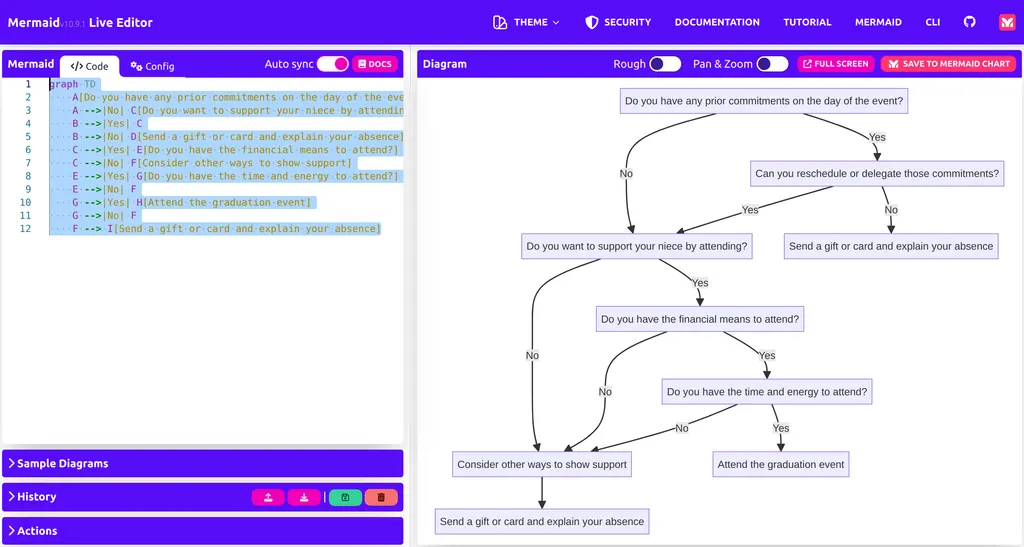Image resolution: width=1024 pixels, height=547 pixels.
Task: Open the THEME dropdown menu
Action: (x=526, y=22)
